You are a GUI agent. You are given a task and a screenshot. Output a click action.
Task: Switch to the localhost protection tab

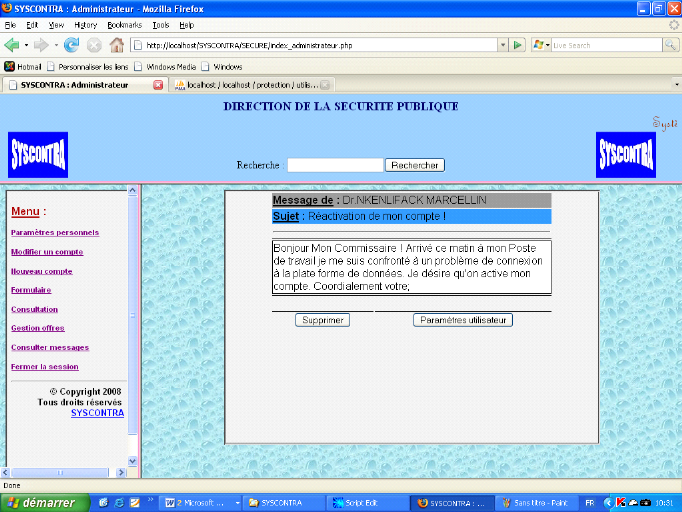[250, 85]
